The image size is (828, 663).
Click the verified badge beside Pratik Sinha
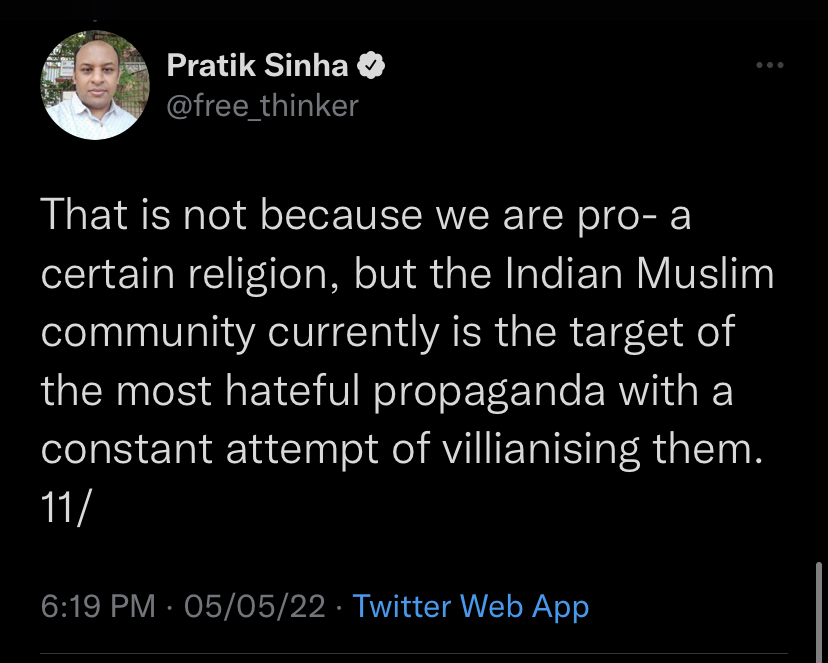tap(373, 67)
